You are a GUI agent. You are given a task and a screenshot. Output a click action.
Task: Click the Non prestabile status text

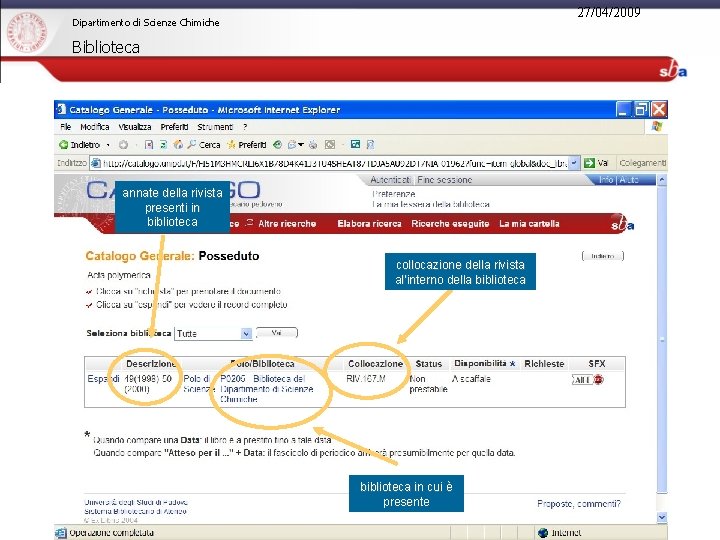[428, 384]
